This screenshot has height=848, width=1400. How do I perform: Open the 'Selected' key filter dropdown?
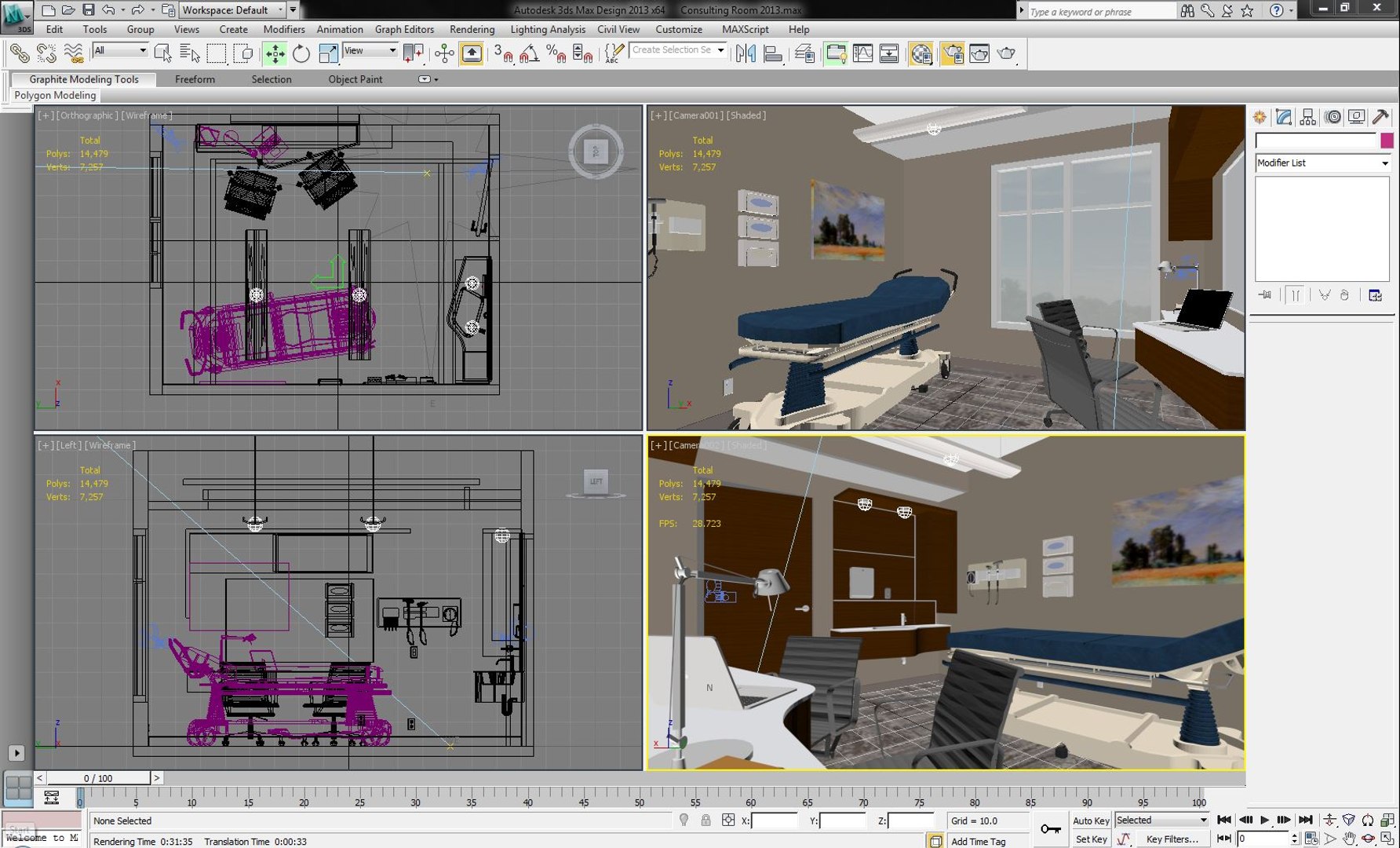(1161, 820)
